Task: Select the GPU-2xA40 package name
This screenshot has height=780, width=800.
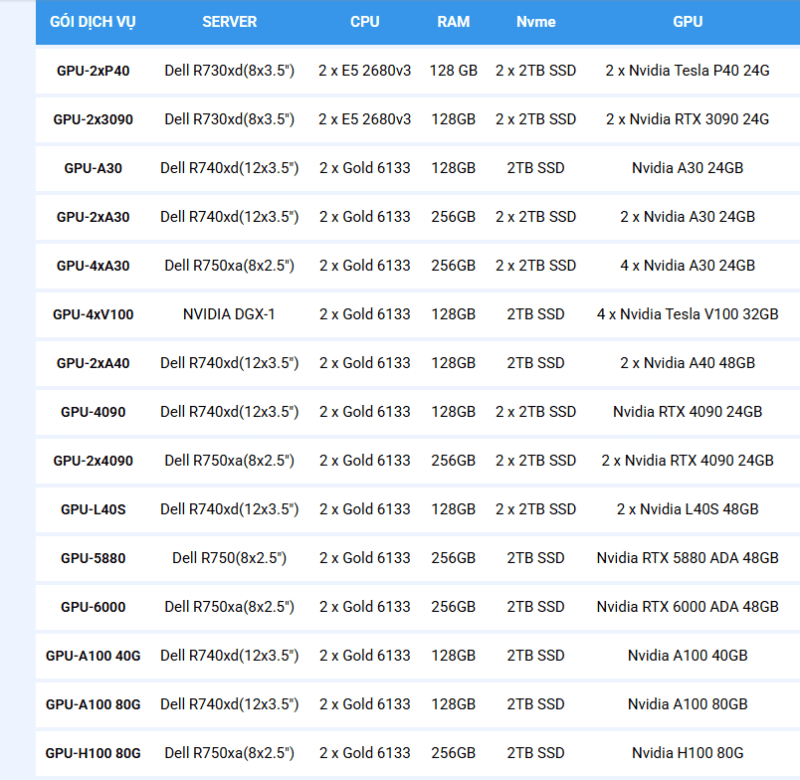Action: 93,363
